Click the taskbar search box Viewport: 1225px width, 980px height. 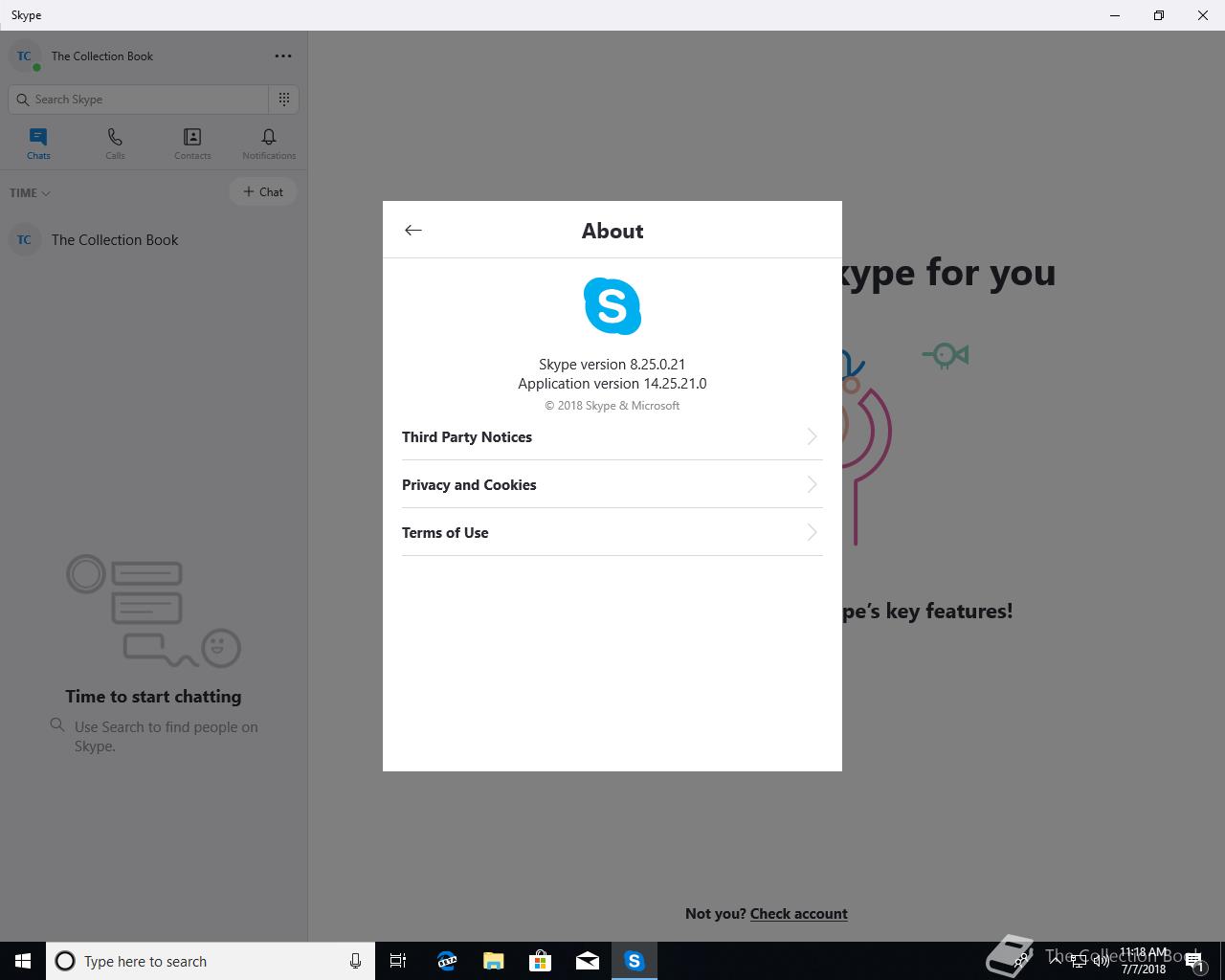pos(211,961)
